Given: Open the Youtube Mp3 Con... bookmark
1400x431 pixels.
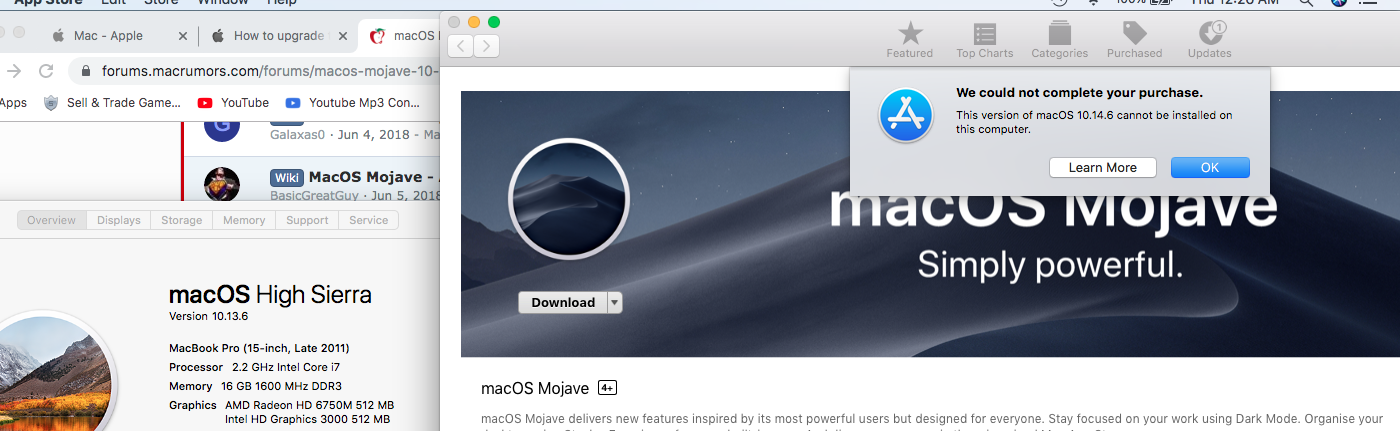Looking at the screenshot, I should tap(353, 102).
